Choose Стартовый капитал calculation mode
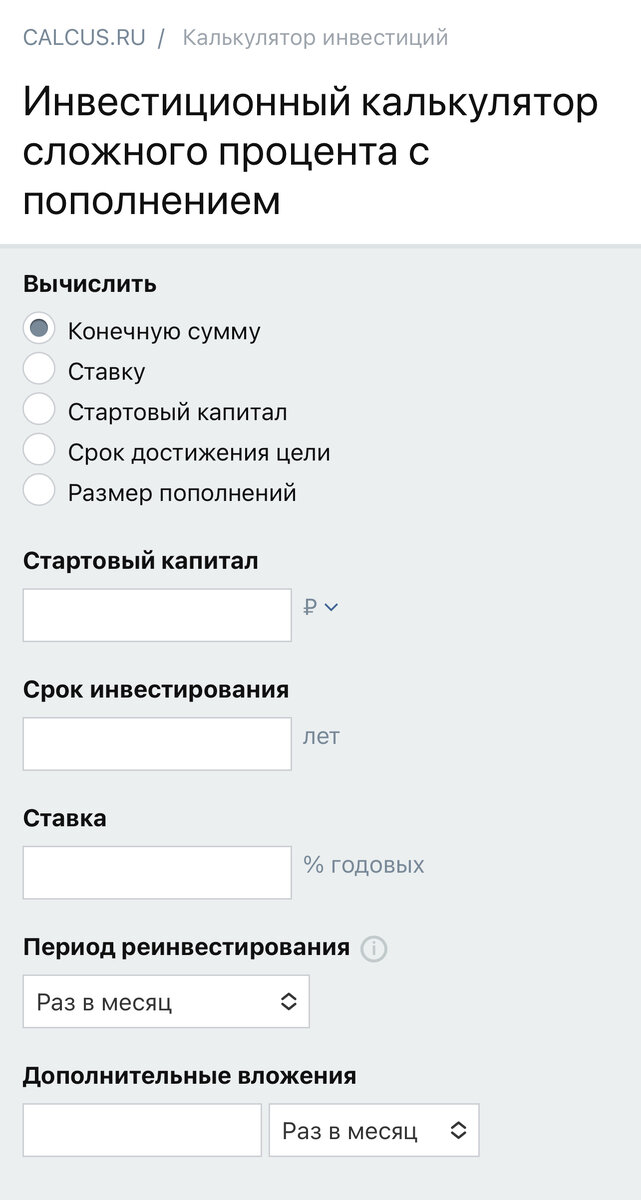The height and width of the screenshot is (1200, 641). (38, 409)
